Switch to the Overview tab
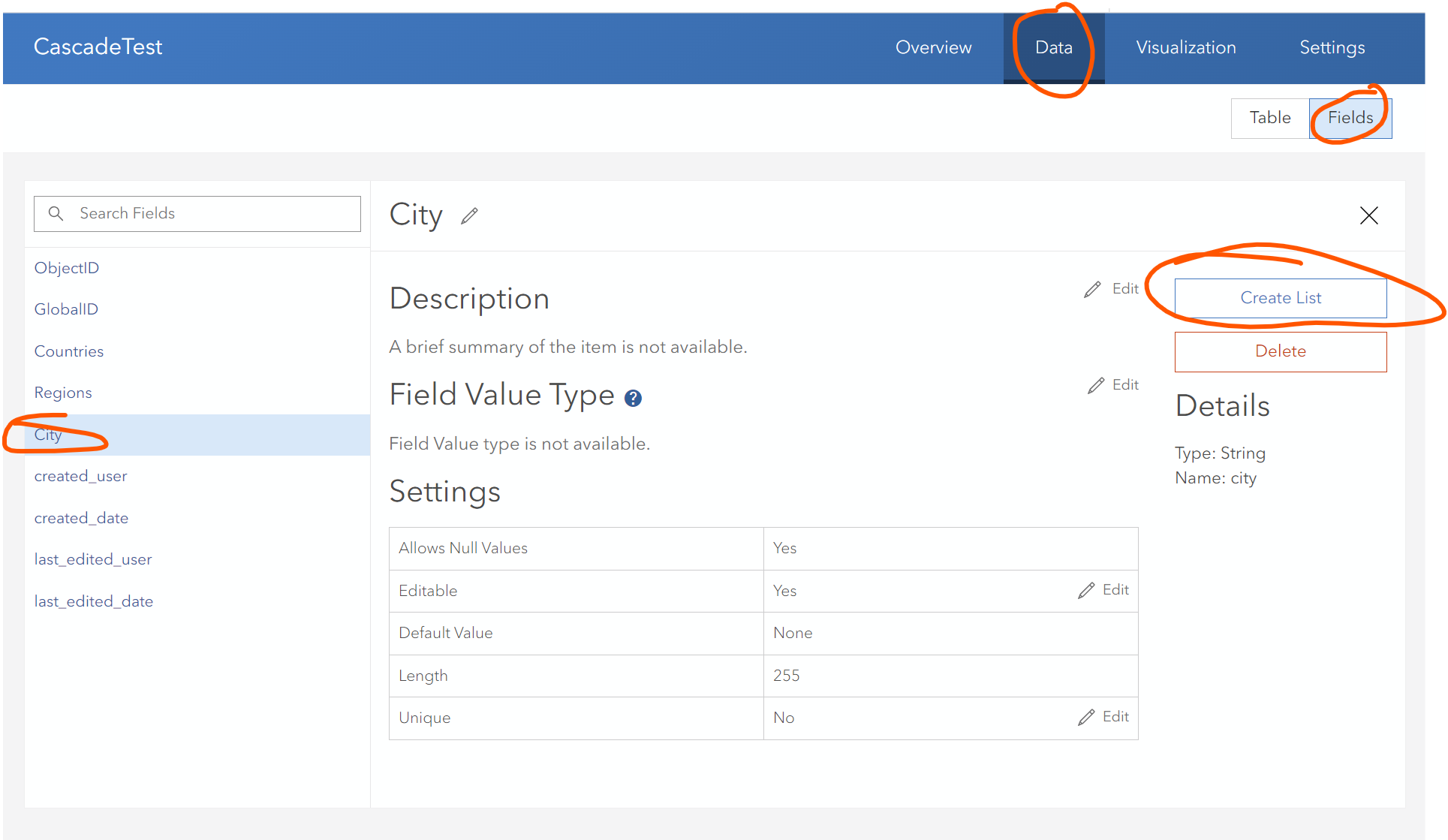Viewport: 1448px width, 840px height. point(933,47)
